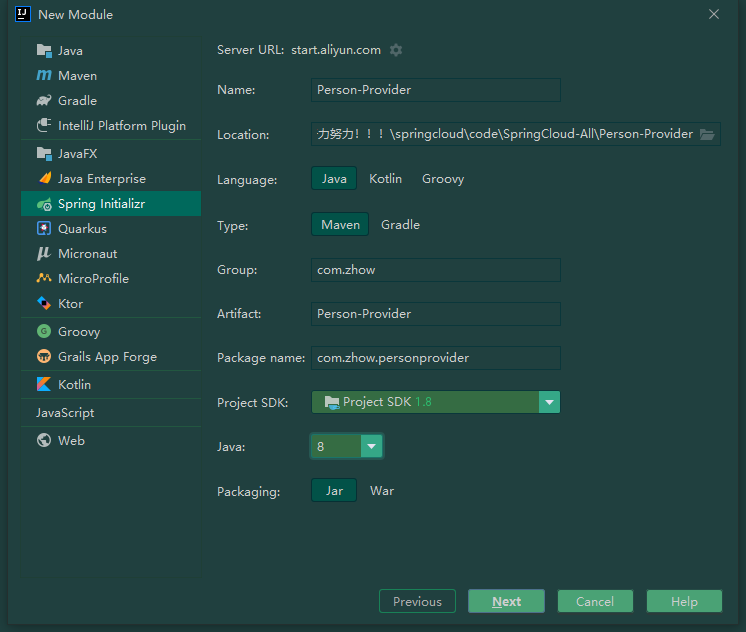Cancel the New Module dialog
The width and height of the screenshot is (746, 632).
pos(595,601)
